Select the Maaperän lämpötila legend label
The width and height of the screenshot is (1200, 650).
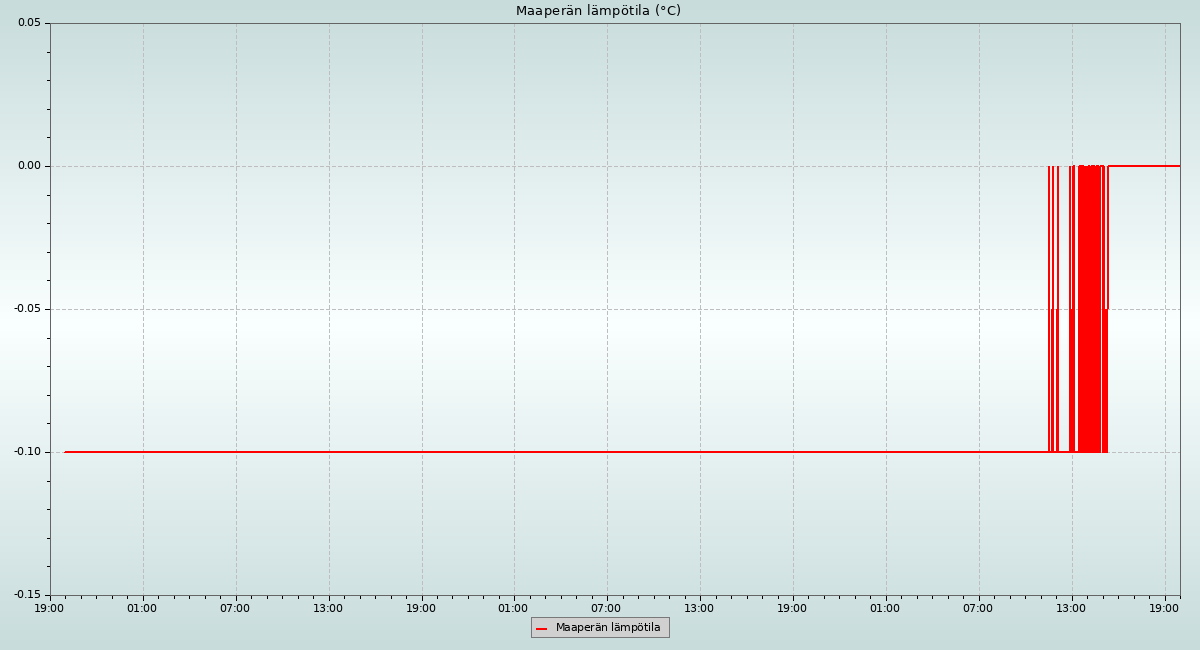(608, 628)
